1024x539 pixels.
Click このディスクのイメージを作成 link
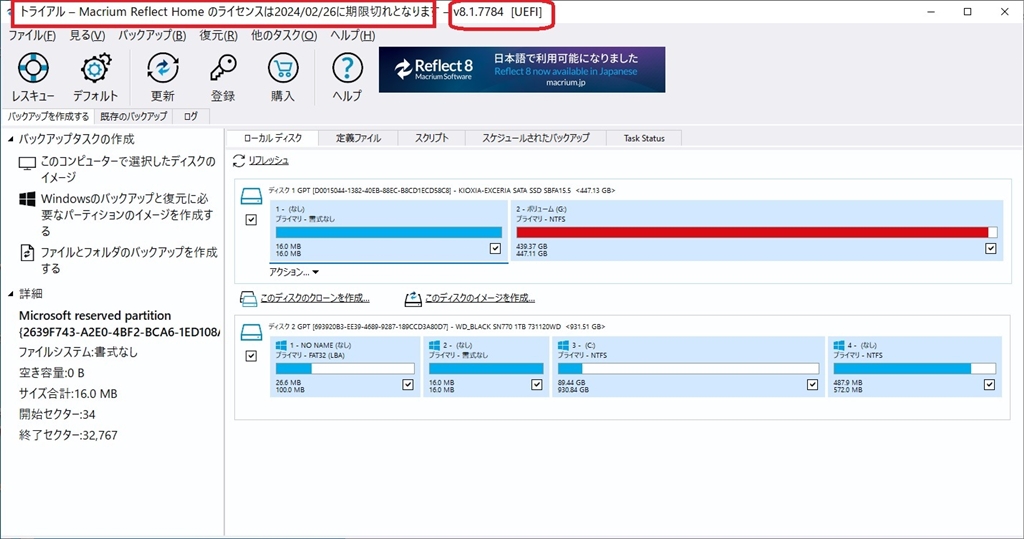pyautogui.click(x=480, y=299)
